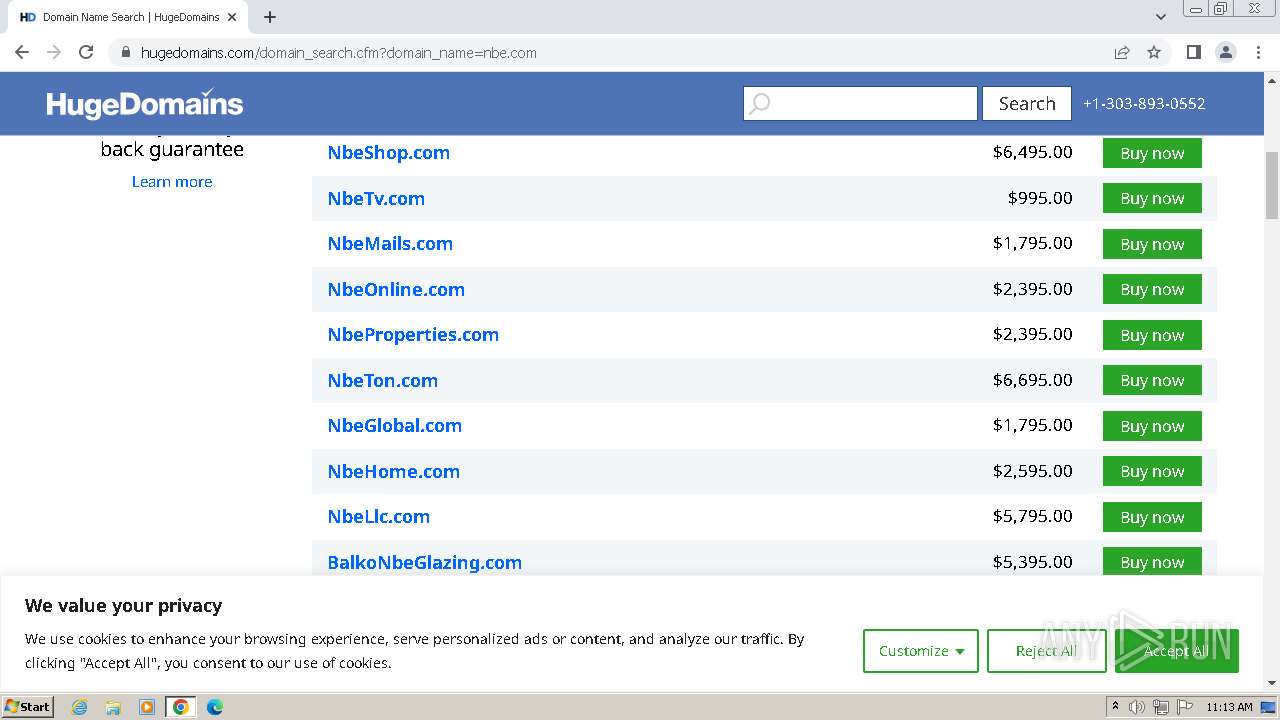Image resolution: width=1280 pixels, height=720 pixels.
Task: Open NbeTon.com domain link
Action: [383, 380]
